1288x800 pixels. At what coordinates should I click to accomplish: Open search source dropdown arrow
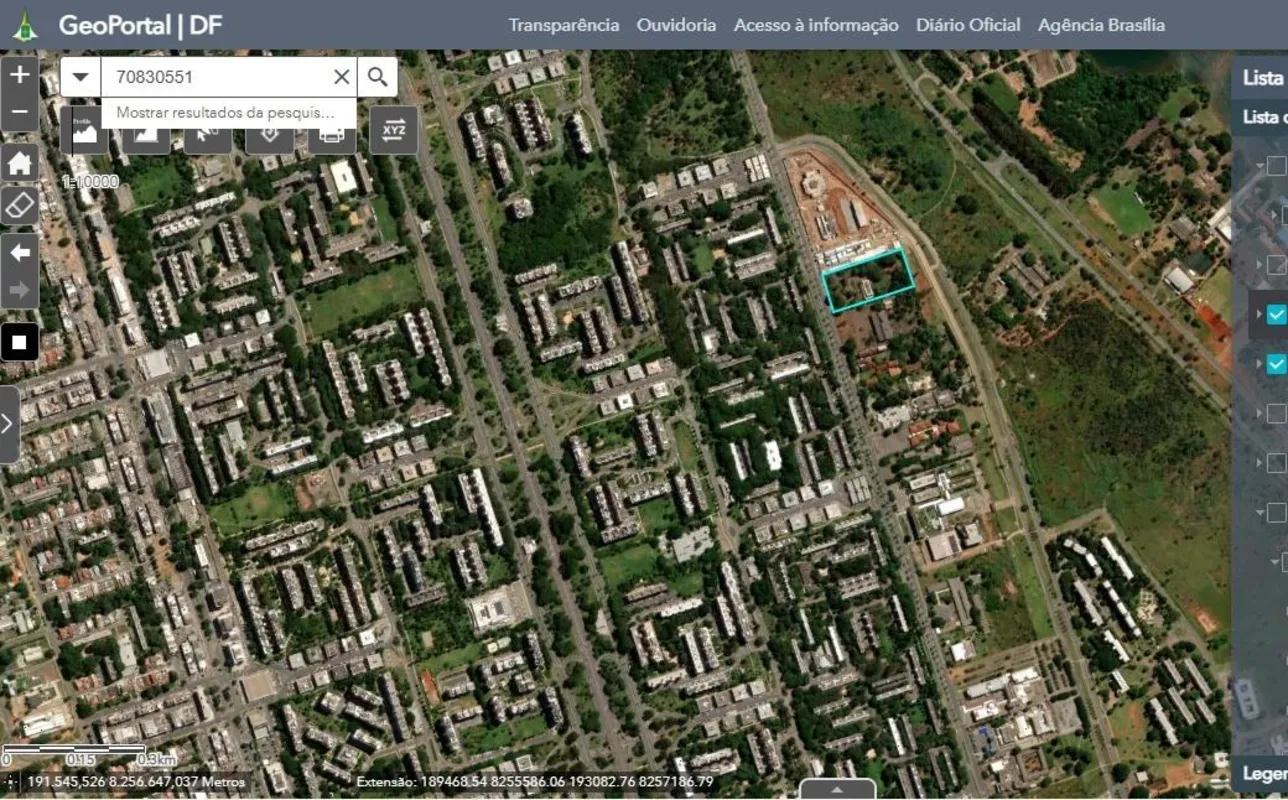[81, 77]
